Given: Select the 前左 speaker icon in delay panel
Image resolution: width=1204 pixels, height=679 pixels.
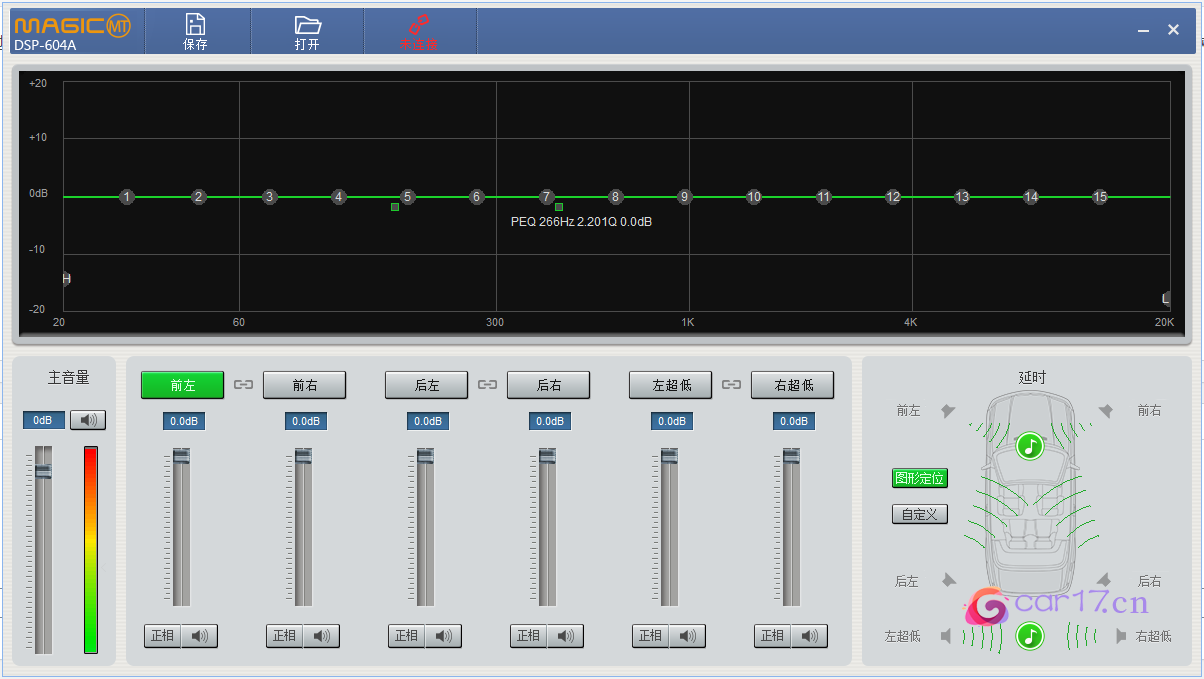Looking at the screenshot, I should pos(948,411).
